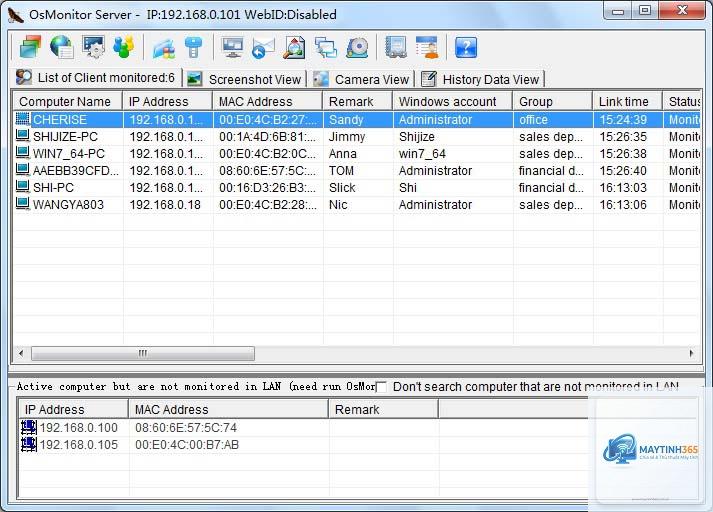The width and height of the screenshot is (713, 512).
Task: Click the folder with Windows logo icon
Action: coord(164,48)
